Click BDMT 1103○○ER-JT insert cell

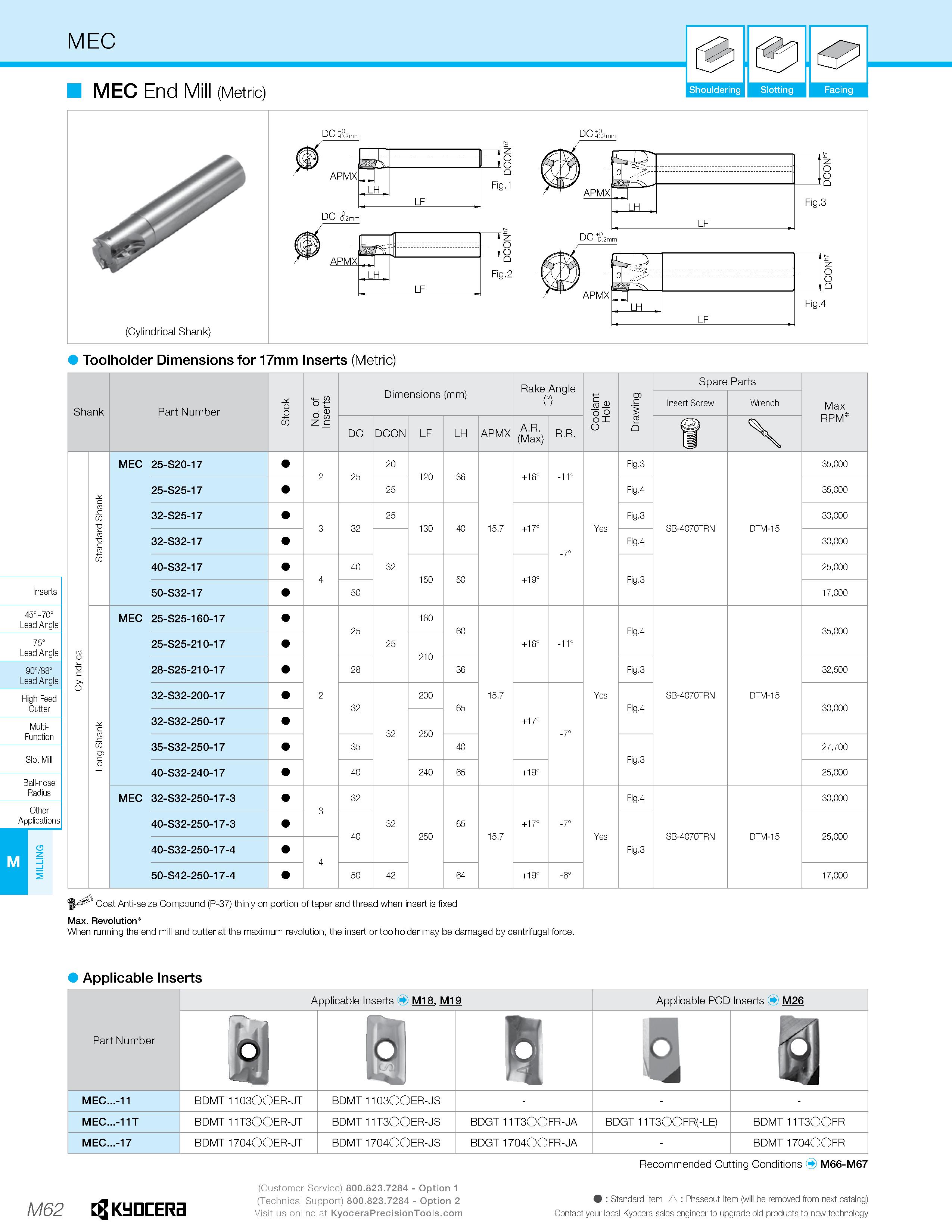click(248, 1101)
